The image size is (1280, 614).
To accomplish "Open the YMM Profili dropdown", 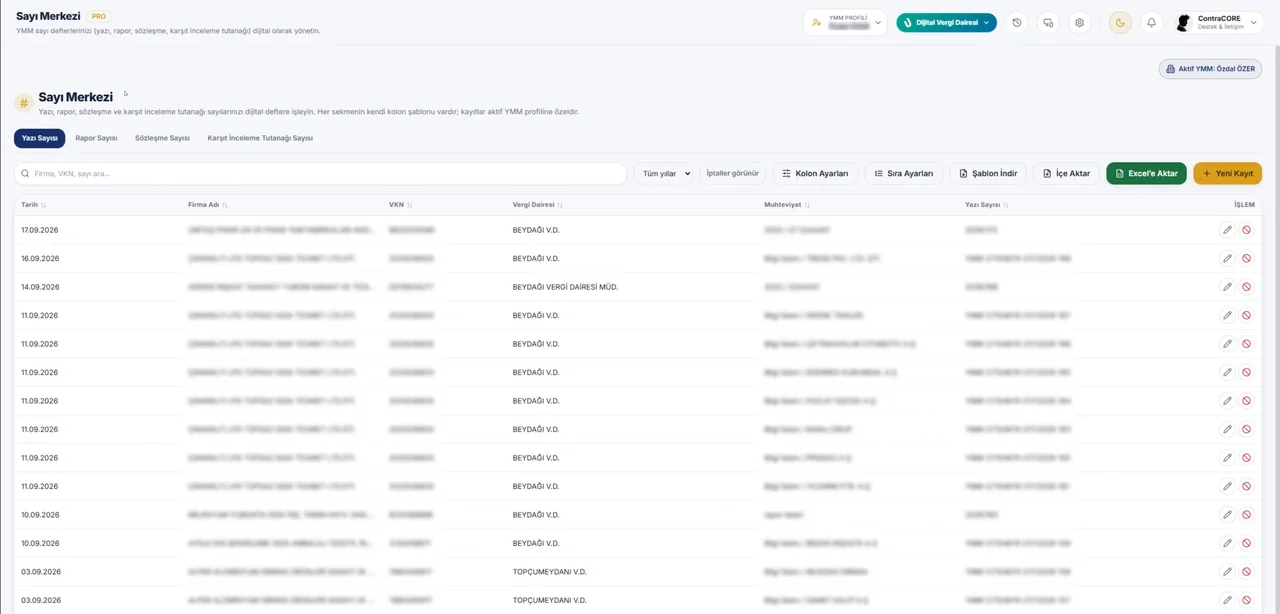I will point(845,22).
